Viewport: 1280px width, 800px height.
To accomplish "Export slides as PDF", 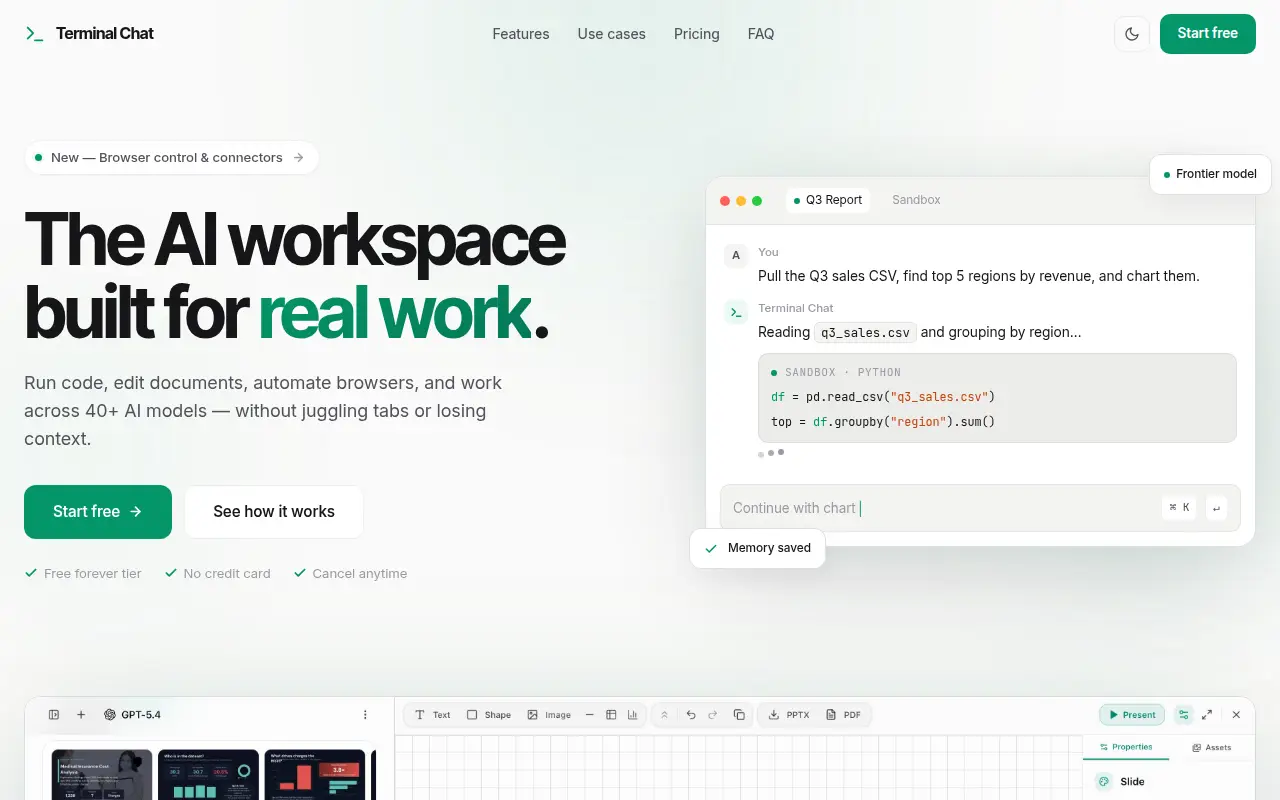I will click(844, 715).
